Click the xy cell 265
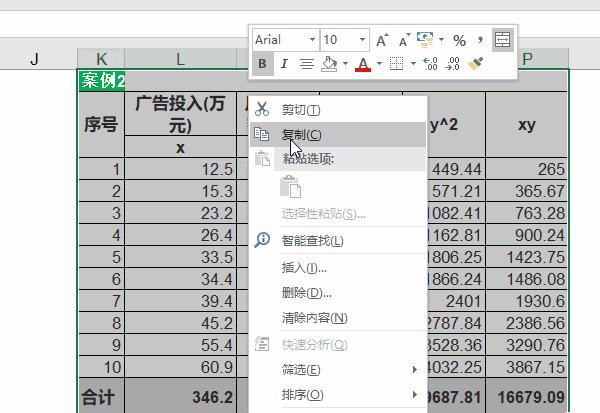This screenshot has width=600, height=413. pyautogui.click(x=527, y=169)
